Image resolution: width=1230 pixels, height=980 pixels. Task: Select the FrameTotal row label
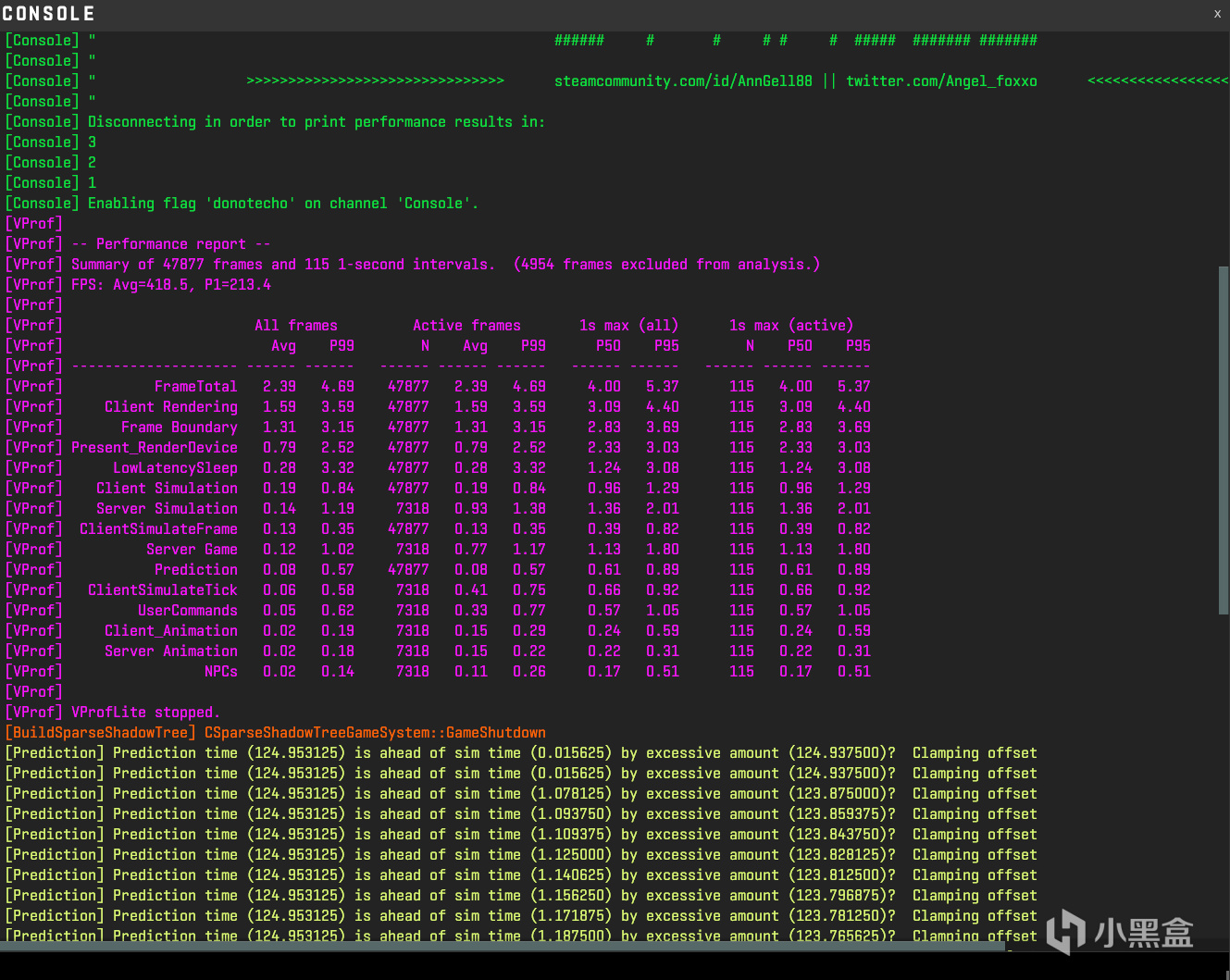pyautogui.click(x=195, y=387)
